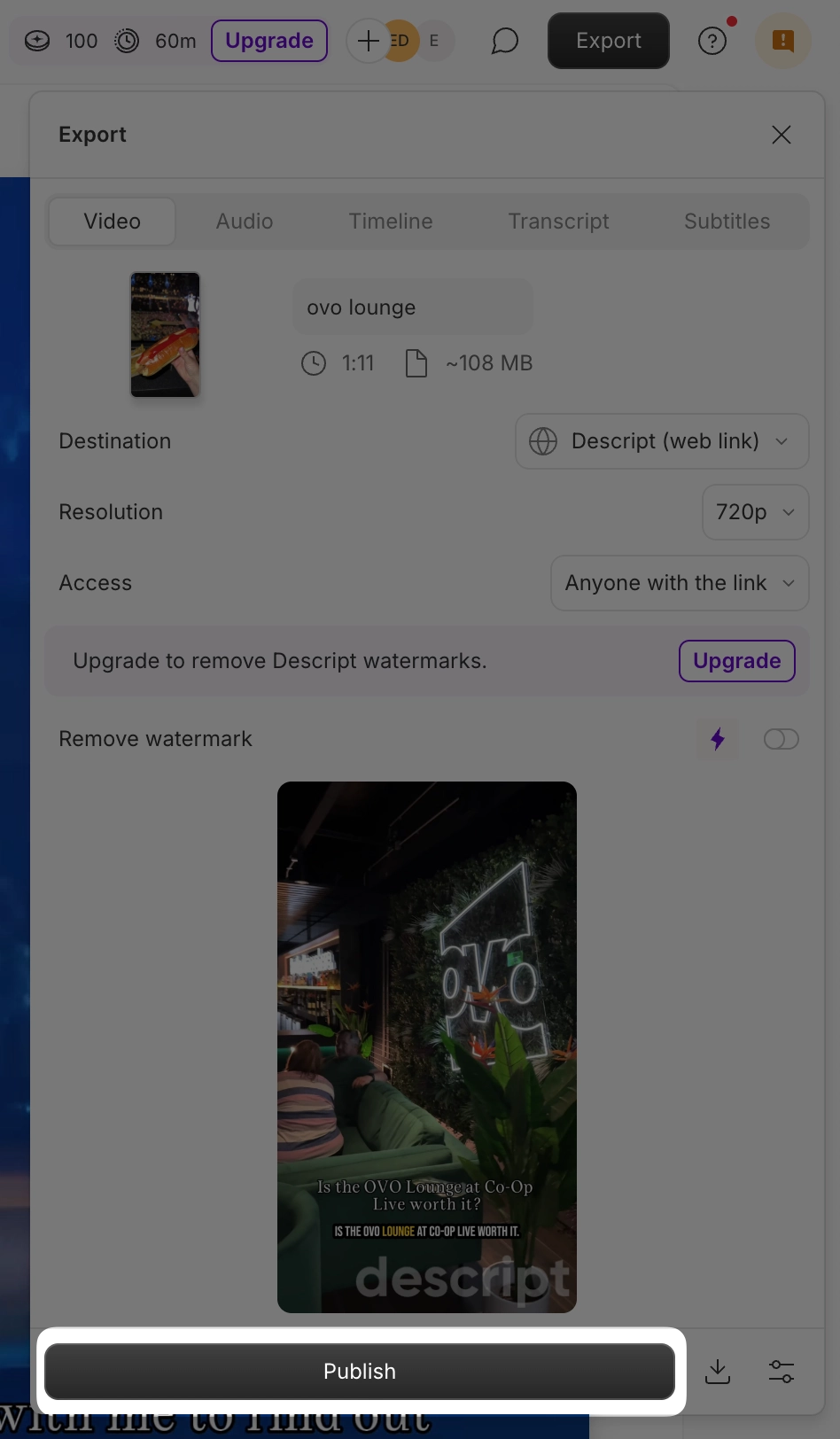Toggle the Remove watermark switch
Image resolution: width=840 pixels, height=1439 pixels.
pos(782,739)
